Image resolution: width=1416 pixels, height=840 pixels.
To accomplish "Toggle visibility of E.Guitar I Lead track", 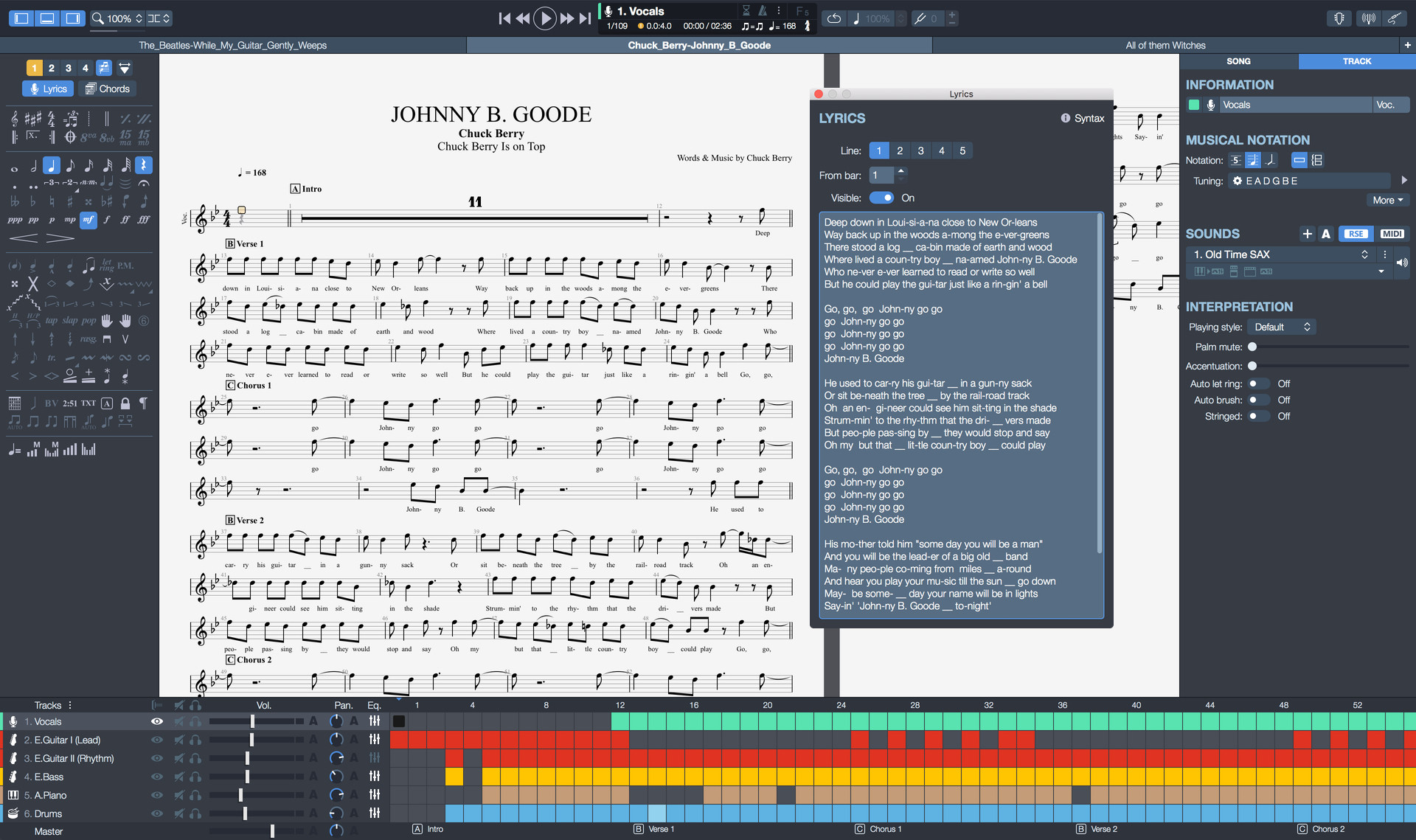I will click(158, 739).
